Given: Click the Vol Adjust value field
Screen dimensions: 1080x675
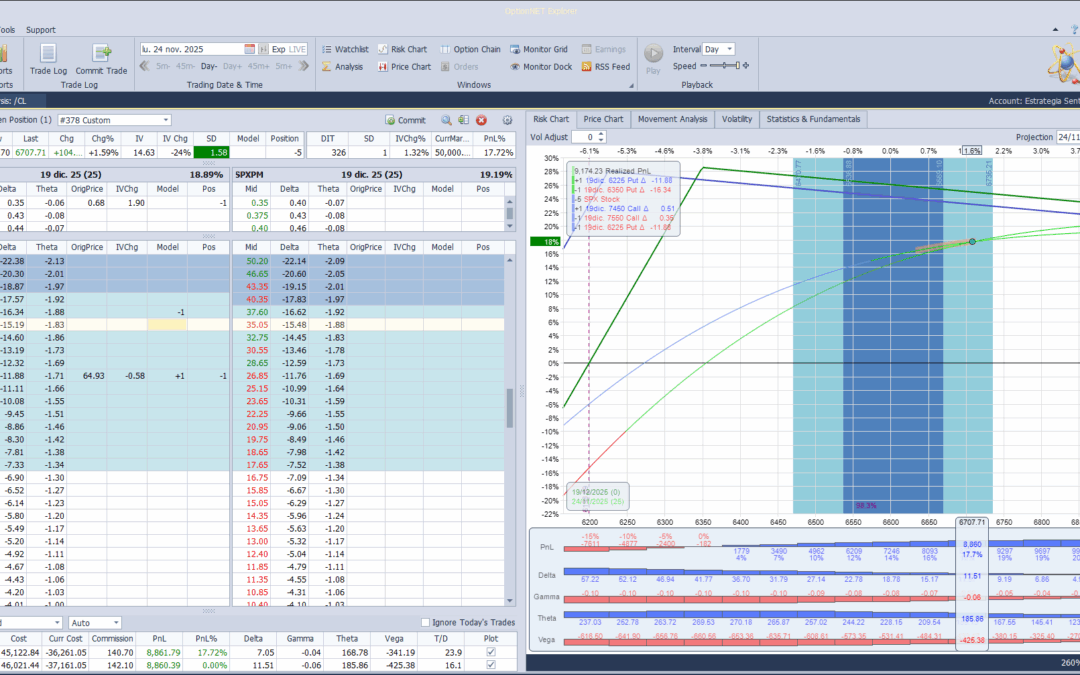Looking at the screenshot, I should click(x=584, y=137).
